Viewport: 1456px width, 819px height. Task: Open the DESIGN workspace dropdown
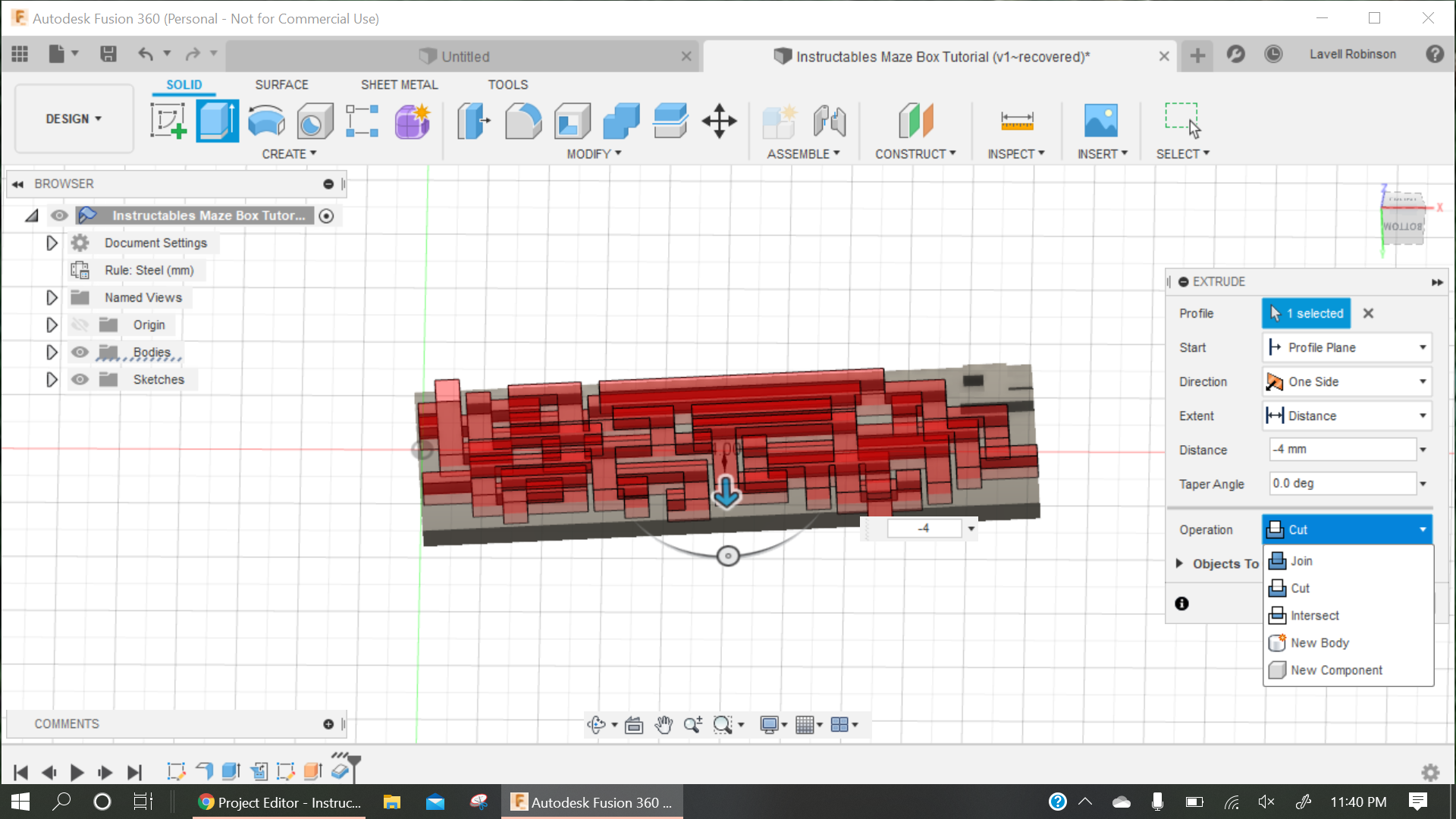tap(74, 119)
